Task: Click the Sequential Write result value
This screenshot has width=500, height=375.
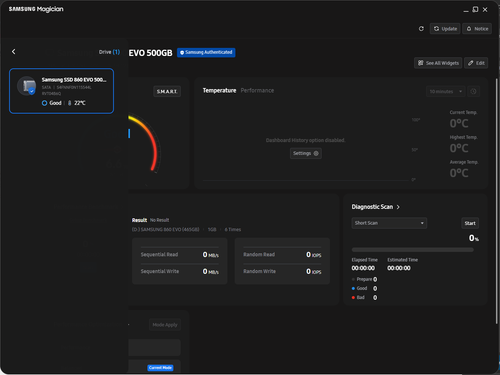Action: point(211,271)
